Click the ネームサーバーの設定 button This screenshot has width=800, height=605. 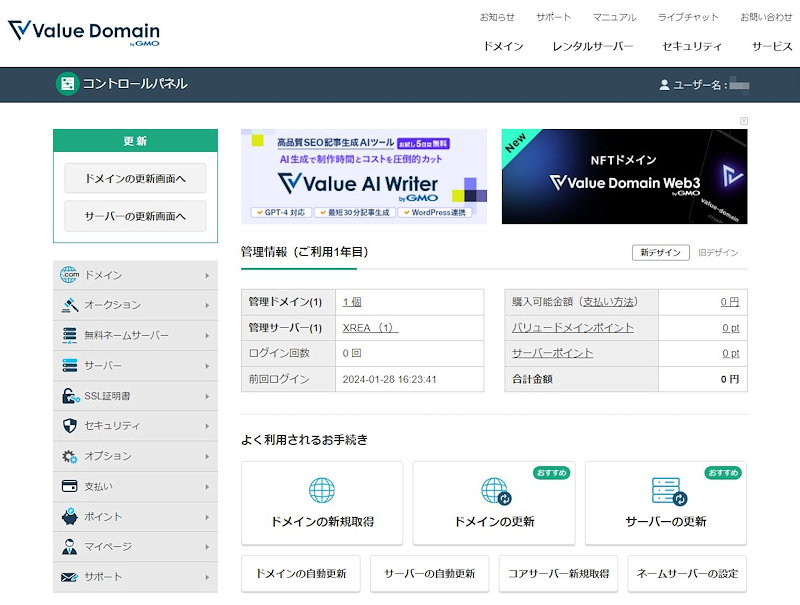coord(687,574)
